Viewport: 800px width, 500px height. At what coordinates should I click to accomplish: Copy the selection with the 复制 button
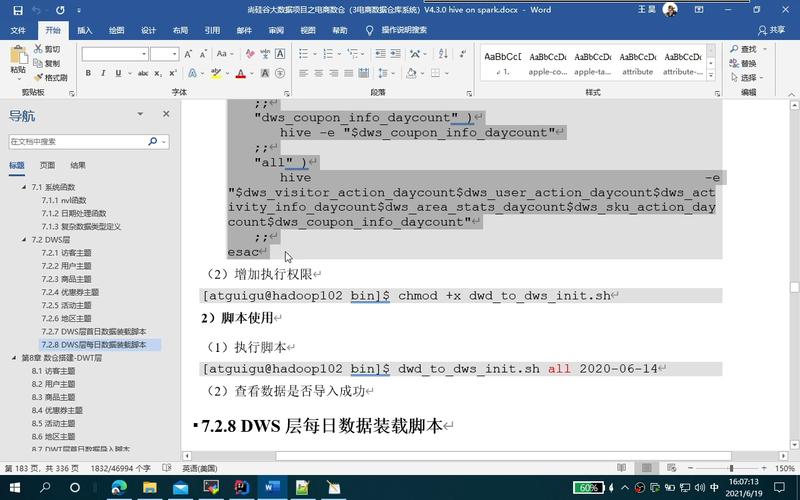[x=47, y=63]
